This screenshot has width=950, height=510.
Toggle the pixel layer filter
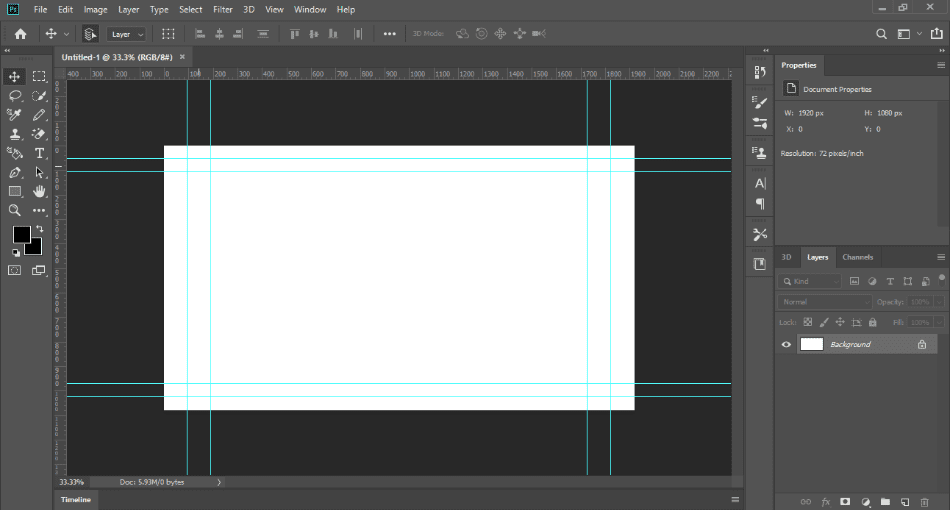854,281
